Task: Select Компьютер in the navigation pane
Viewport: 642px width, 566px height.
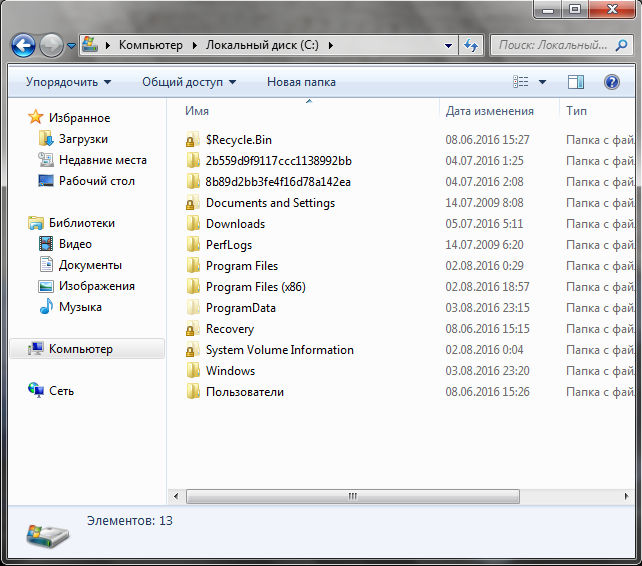Action: click(80, 349)
